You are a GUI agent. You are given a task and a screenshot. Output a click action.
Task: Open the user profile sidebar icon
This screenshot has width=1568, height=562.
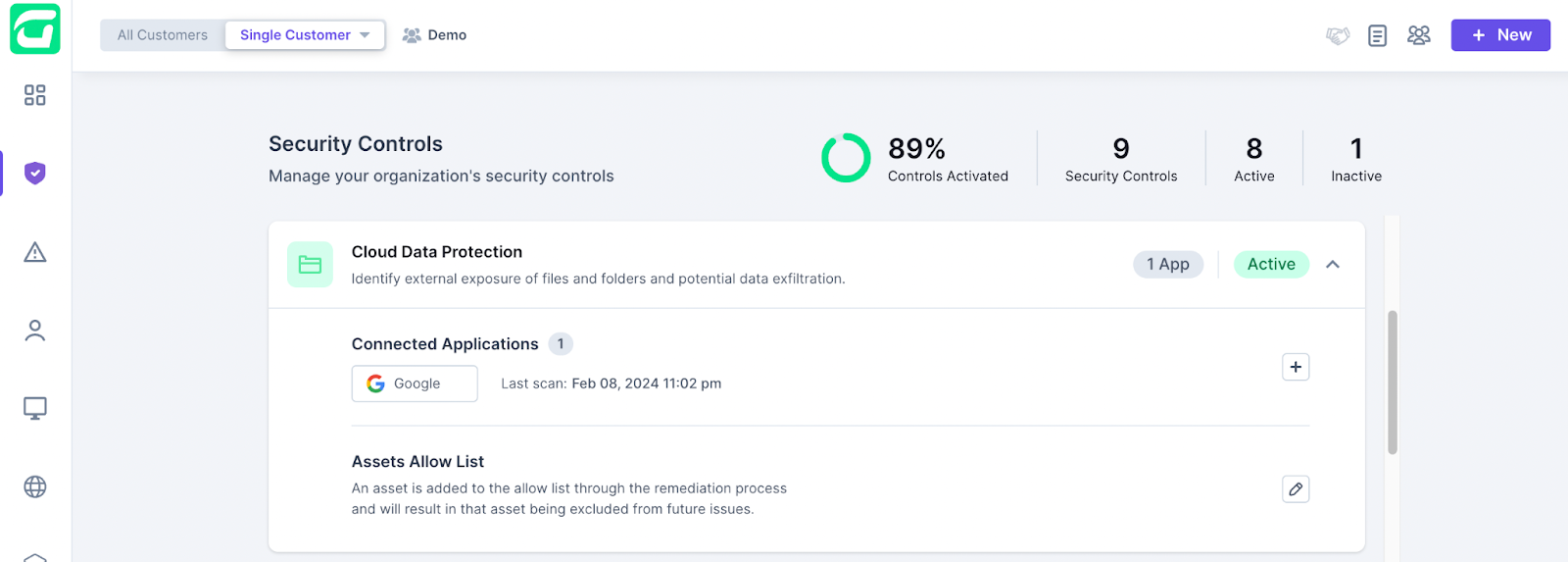[35, 331]
